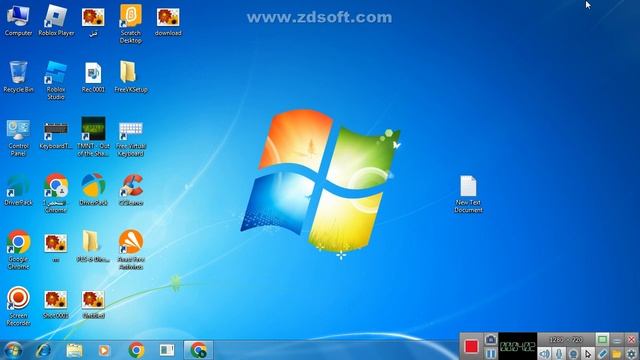This screenshot has width=640, height=360.
Task: Select the download image file icon
Action: [168, 21]
